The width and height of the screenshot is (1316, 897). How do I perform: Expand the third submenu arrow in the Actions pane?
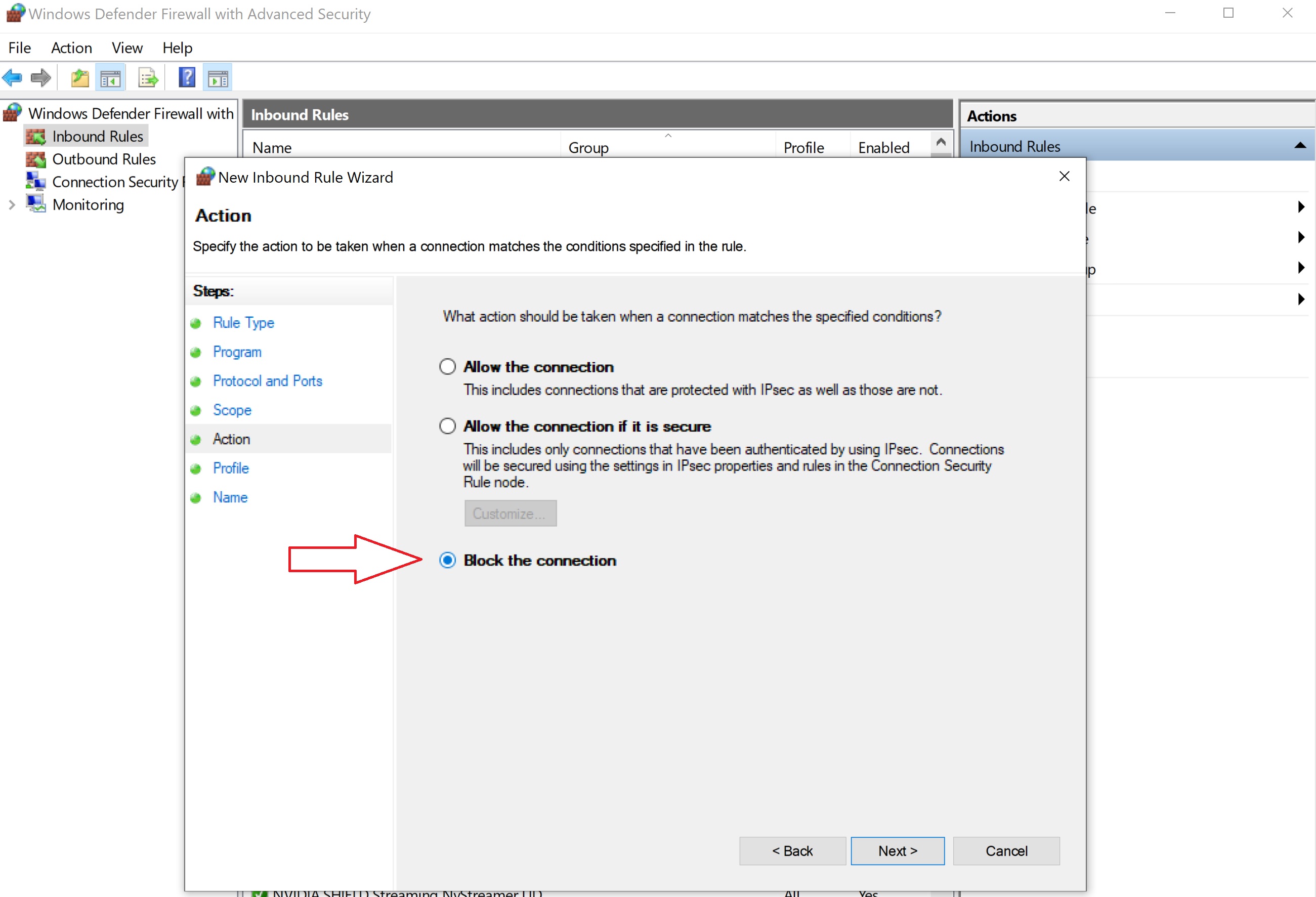(1301, 268)
